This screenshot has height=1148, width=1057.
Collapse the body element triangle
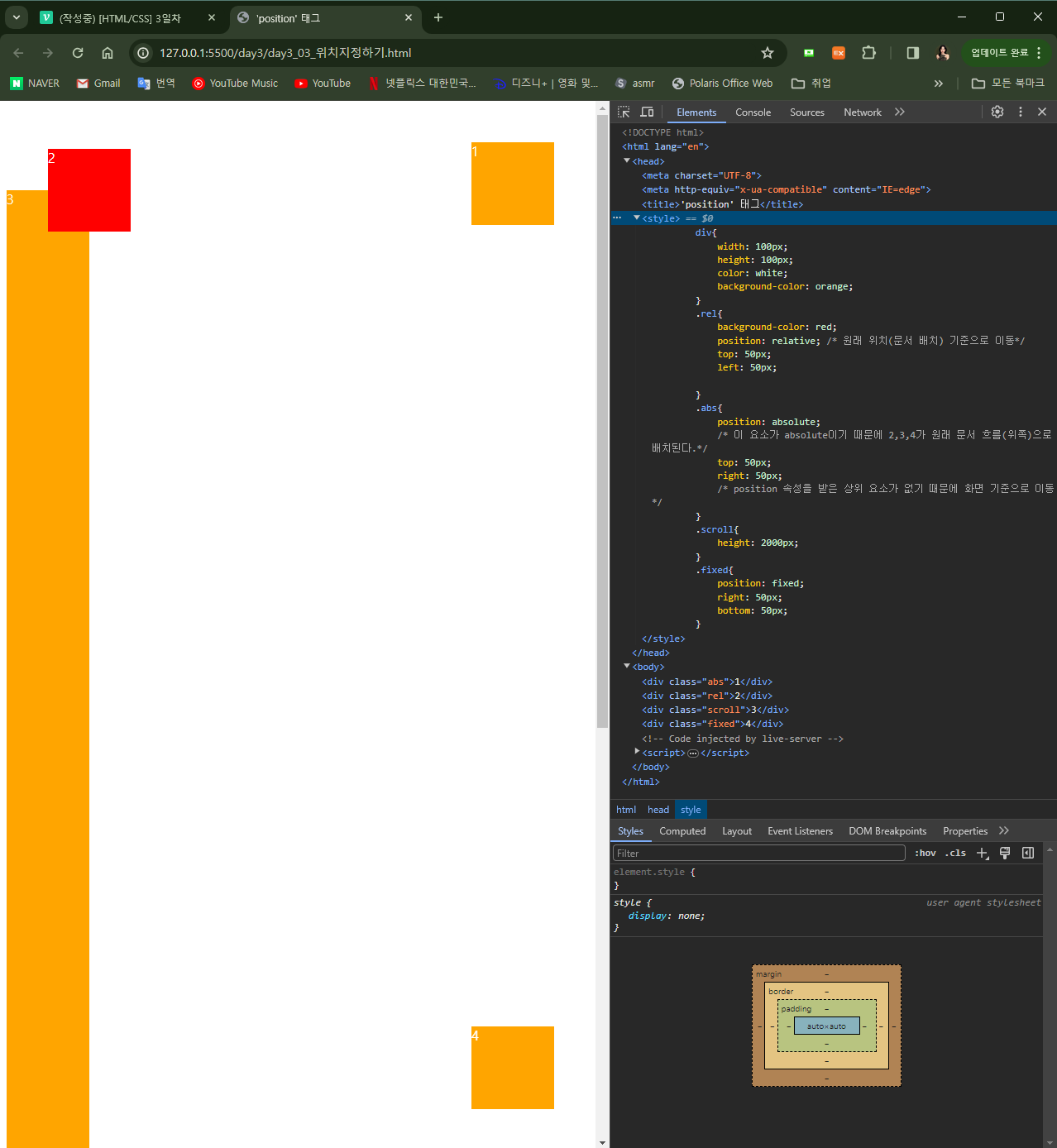(627, 667)
